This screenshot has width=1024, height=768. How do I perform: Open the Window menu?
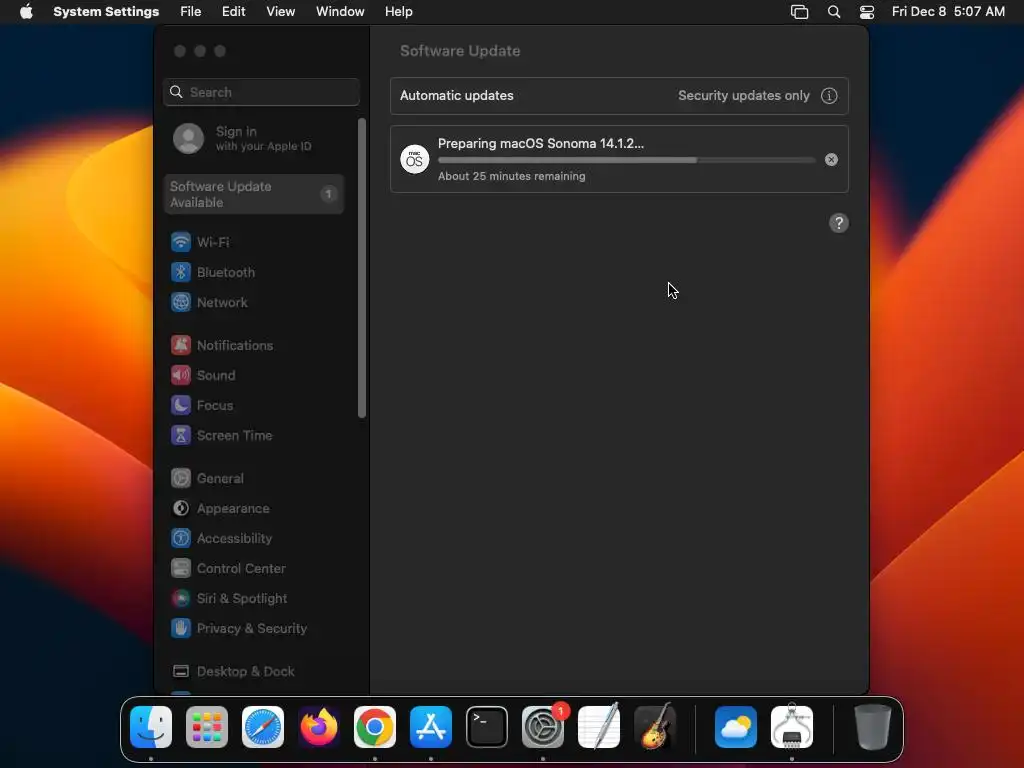click(x=340, y=12)
